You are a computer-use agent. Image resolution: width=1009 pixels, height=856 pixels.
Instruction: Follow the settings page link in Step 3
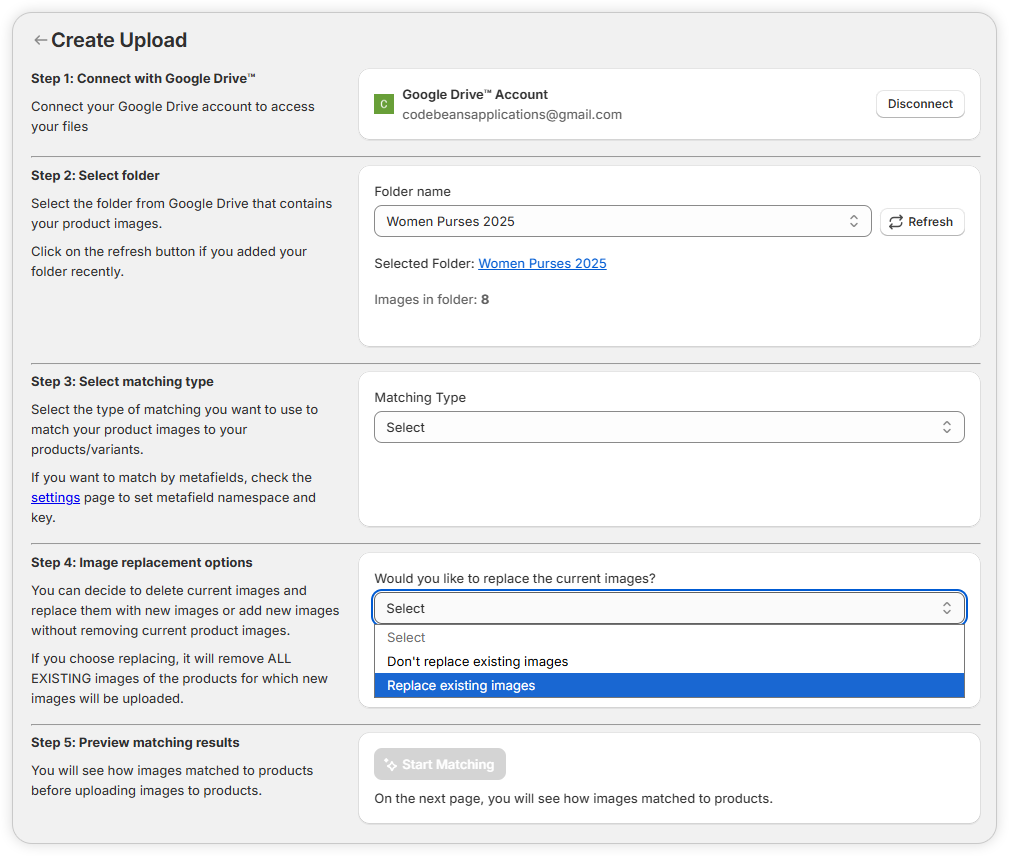pos(55,497)
